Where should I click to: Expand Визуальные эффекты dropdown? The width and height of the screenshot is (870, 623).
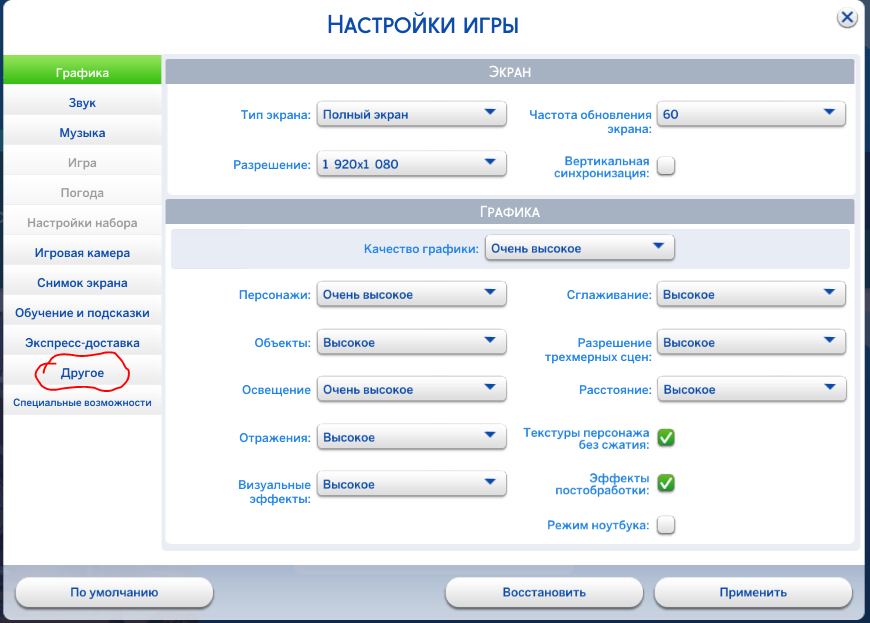[x=411, y=484]
